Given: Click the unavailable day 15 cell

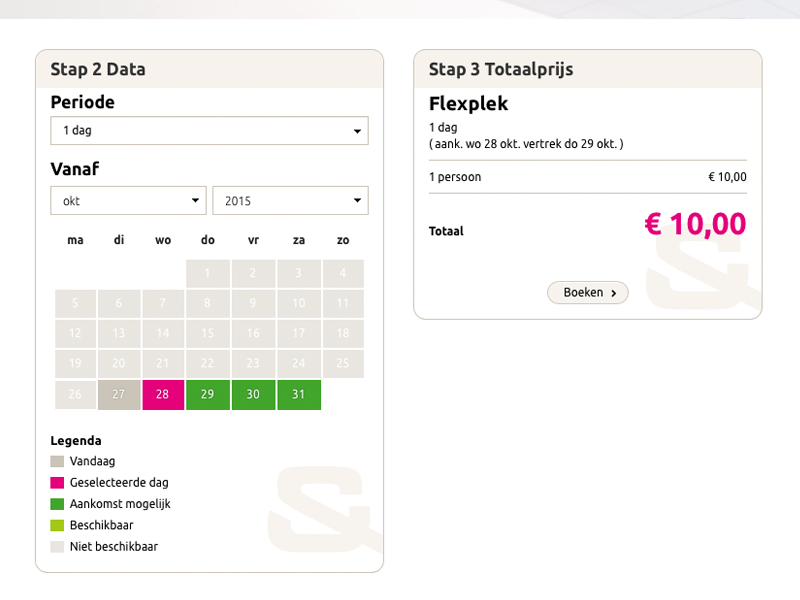Looking at the screenshot, I should pos(208,334).
